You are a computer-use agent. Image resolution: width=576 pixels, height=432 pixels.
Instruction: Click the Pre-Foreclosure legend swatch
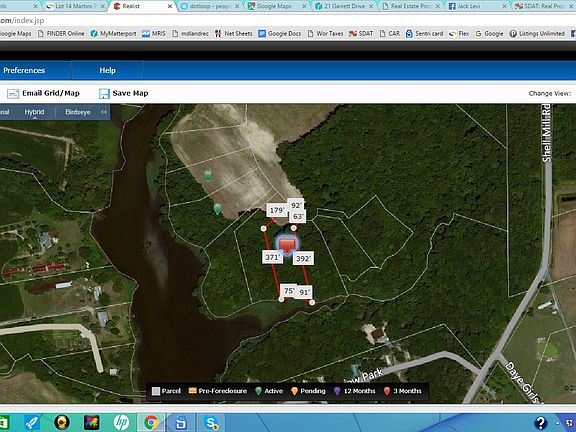tap(192, 390)
